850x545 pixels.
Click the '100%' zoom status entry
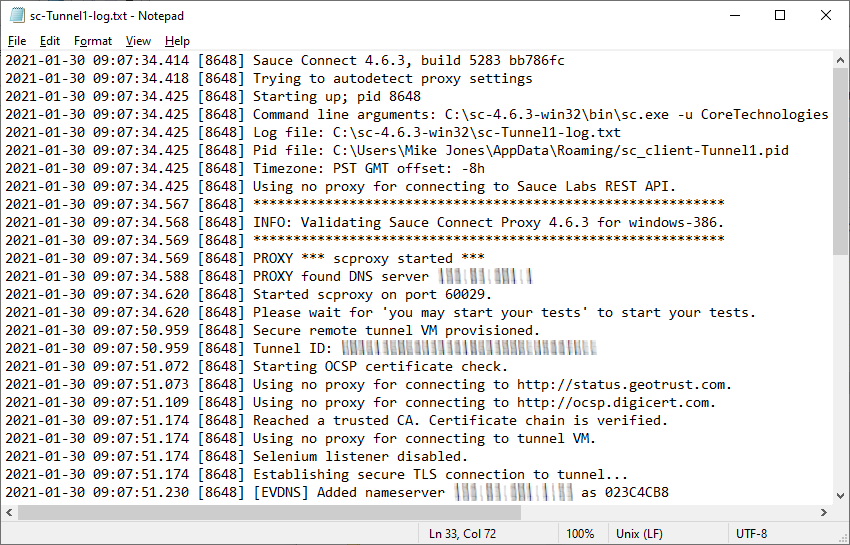pyautogui.click(x=580, y=534)
